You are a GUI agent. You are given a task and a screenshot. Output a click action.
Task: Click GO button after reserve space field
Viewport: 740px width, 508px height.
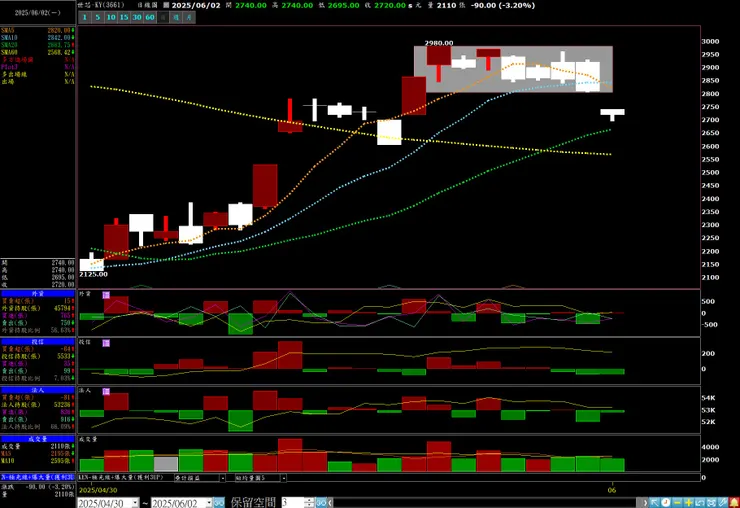click(321, 503)
